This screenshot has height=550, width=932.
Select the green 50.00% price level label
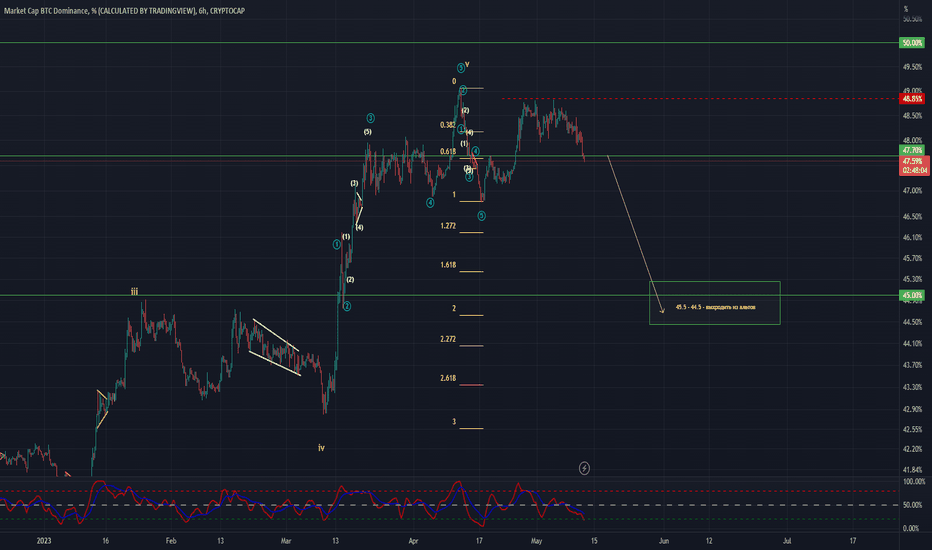912,43
